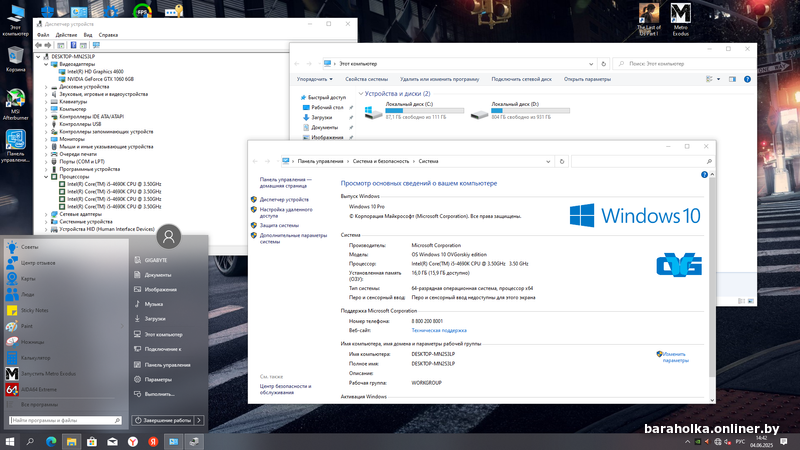Image resolution: width=800 pixels, height=450 pixels.
Task: Open 'Защита системы' link
Action: point(279,225)
